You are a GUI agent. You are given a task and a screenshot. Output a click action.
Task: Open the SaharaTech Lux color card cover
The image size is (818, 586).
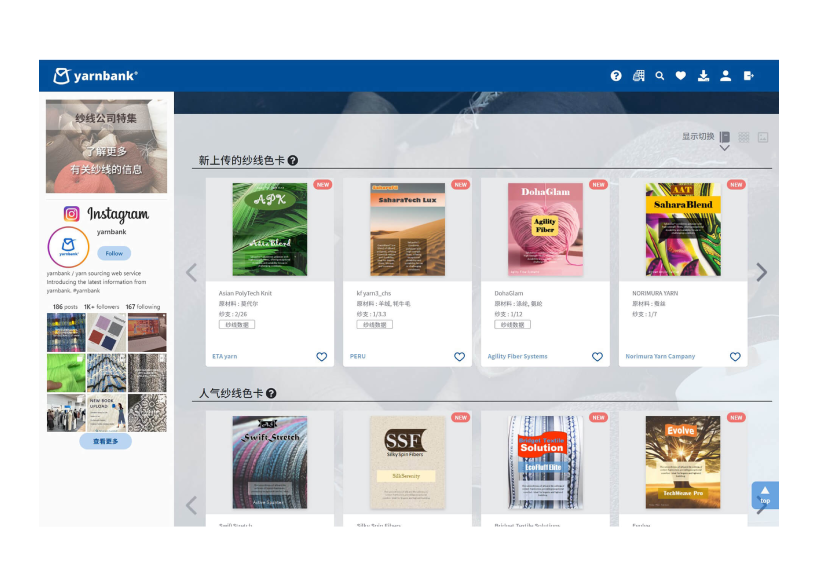click(x=407, y=229)
